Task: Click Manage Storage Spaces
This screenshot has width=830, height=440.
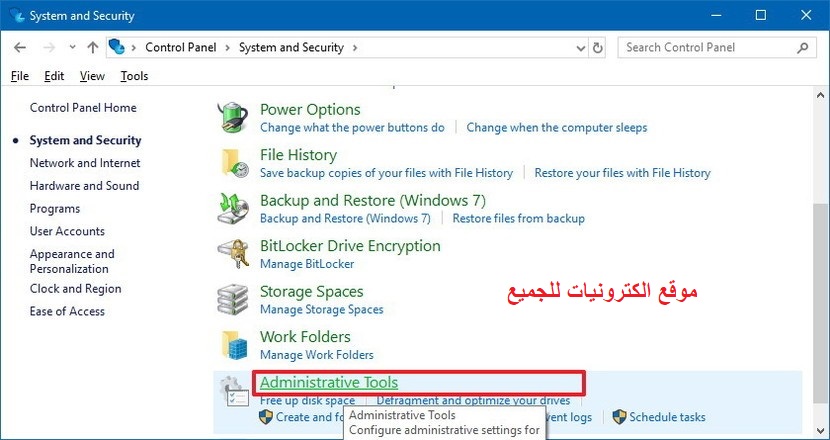Action: point(321,309)
